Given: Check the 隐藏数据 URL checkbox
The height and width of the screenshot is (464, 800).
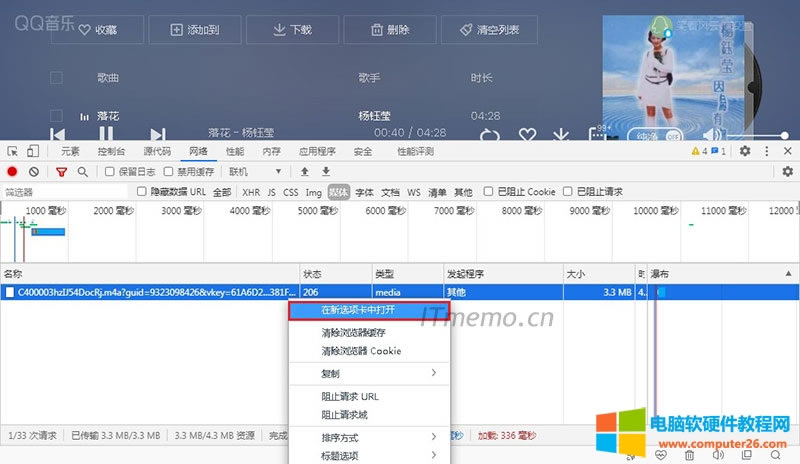Looking at the screenshot, I should tap(142, 191).
